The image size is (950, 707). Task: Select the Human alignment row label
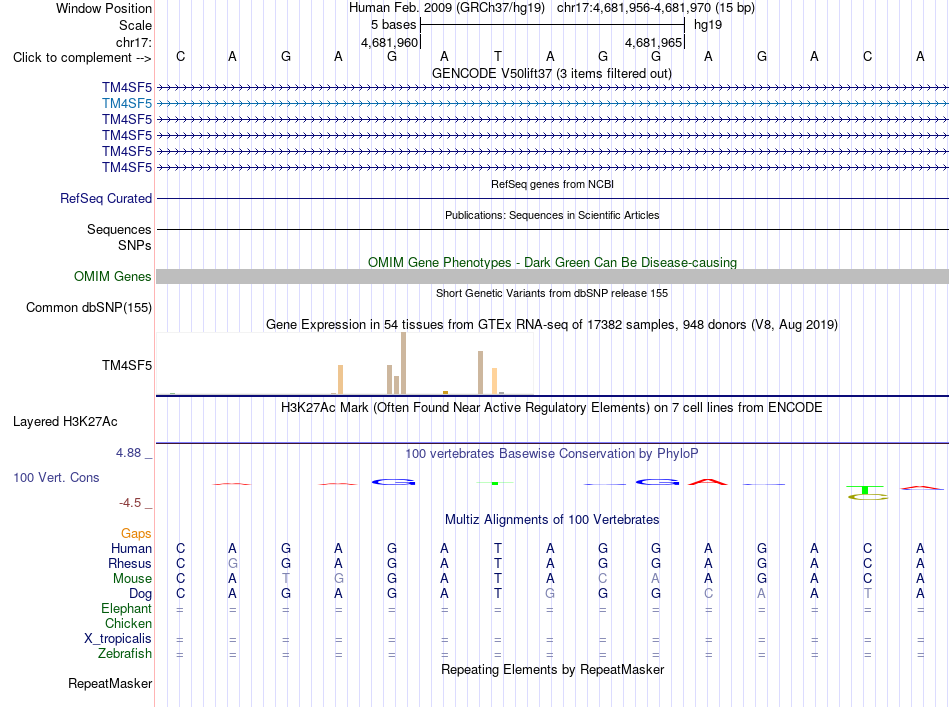click(131, 549)
